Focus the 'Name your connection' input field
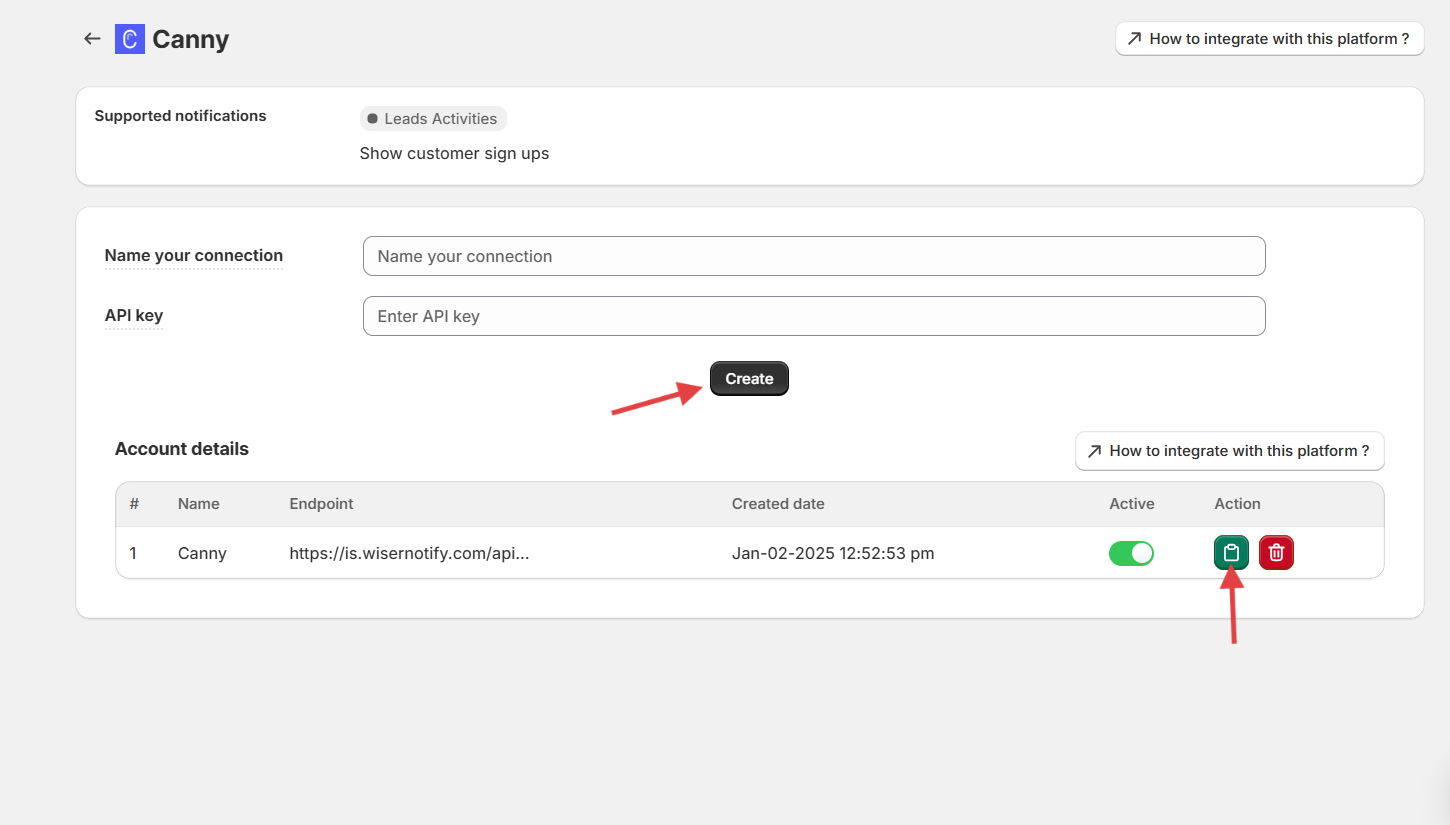Image resolution: width=1450 pixels, height=825 pixels. coord(813,256)
